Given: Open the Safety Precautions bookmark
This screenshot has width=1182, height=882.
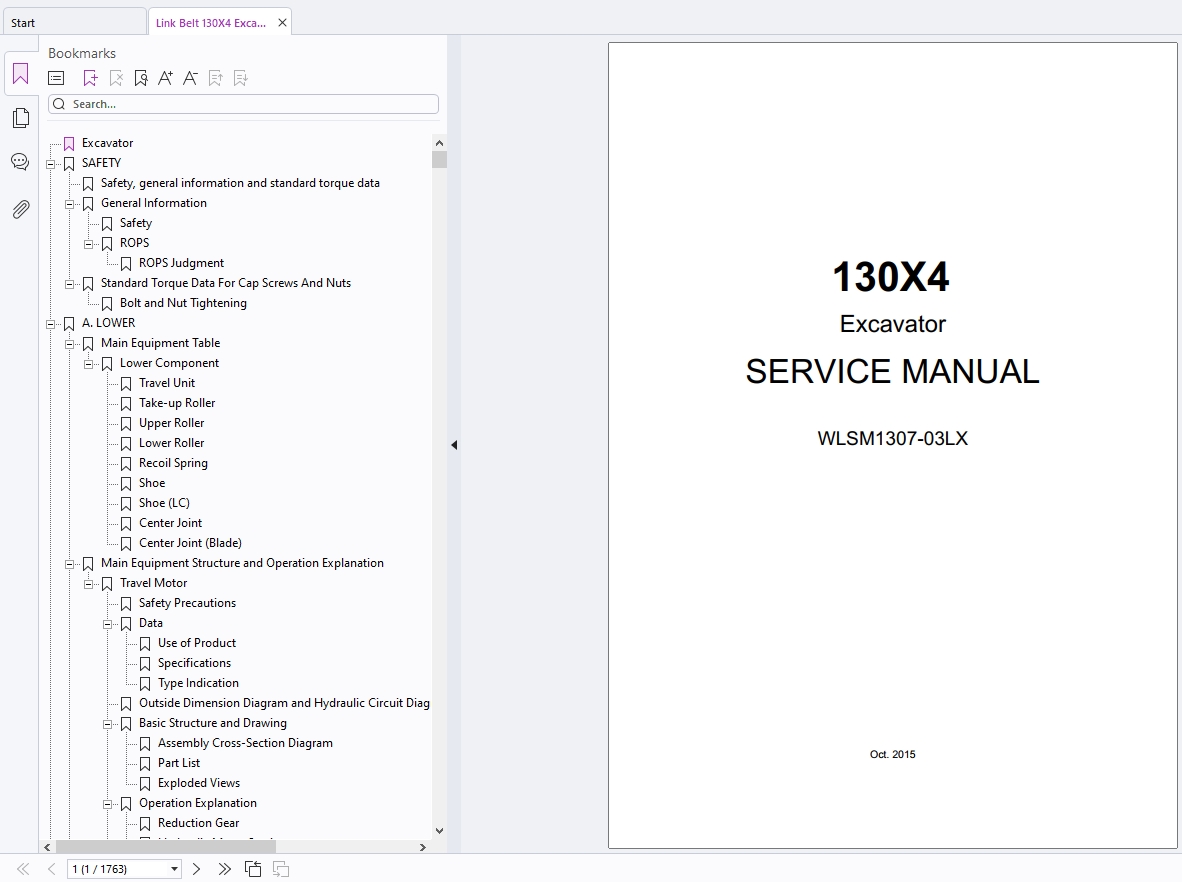Looking at the screenshot, I should [187, 603].
